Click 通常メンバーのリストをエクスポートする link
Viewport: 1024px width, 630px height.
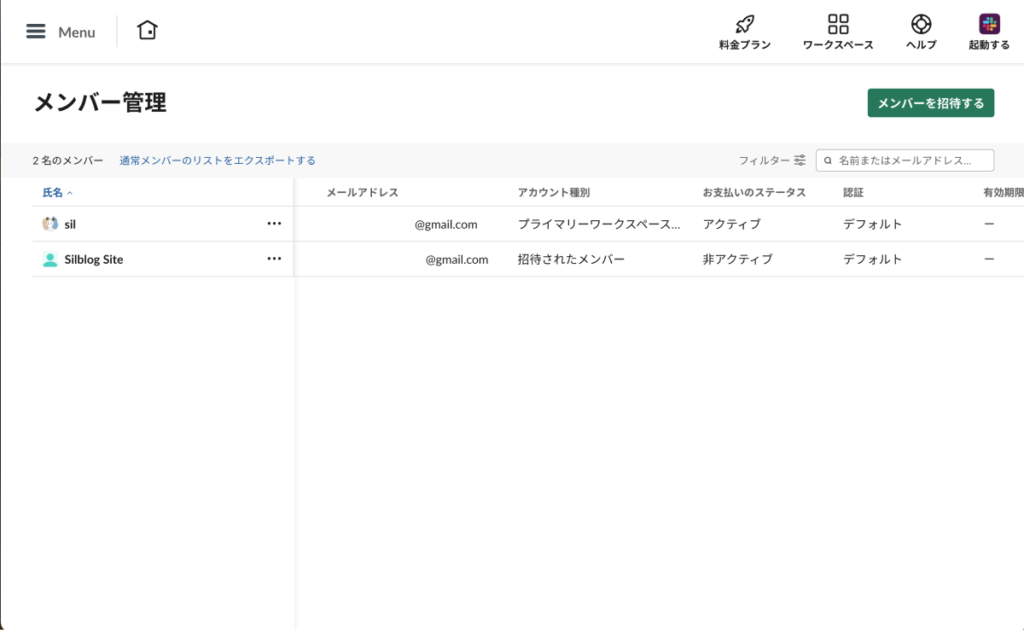(217, 160)
